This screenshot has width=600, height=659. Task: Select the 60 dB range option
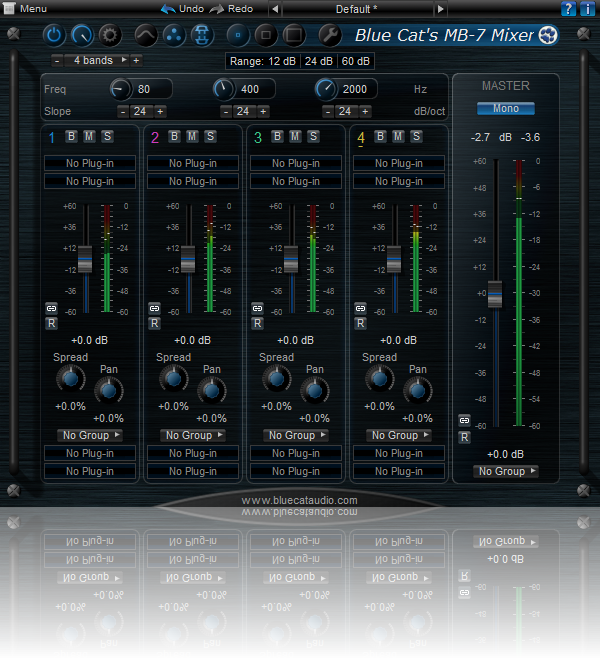pyautogui.click(x=355, y=61)
